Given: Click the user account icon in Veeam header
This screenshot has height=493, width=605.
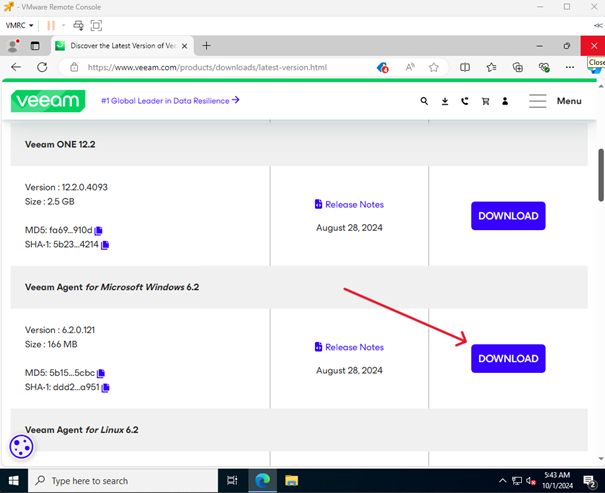Looking at the screenshot, I should coord(505,101).
